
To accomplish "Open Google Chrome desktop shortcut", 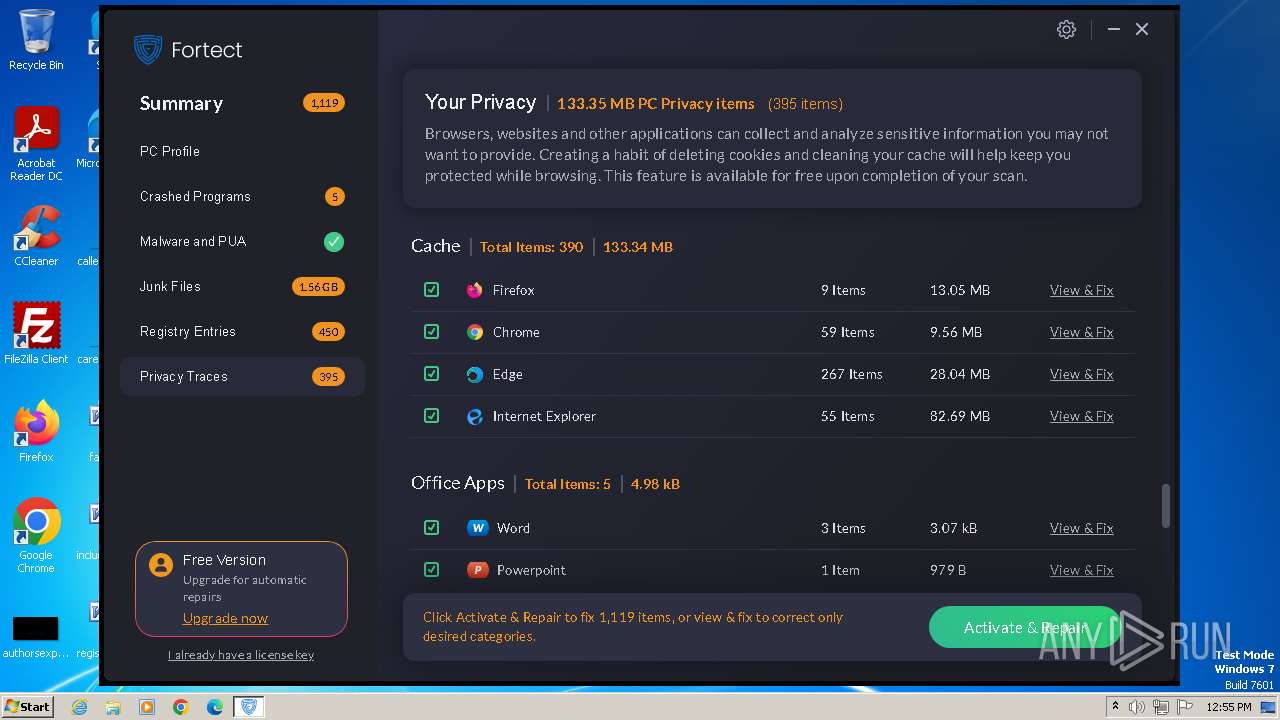I will pyautogui.click(x=36, y=536).
